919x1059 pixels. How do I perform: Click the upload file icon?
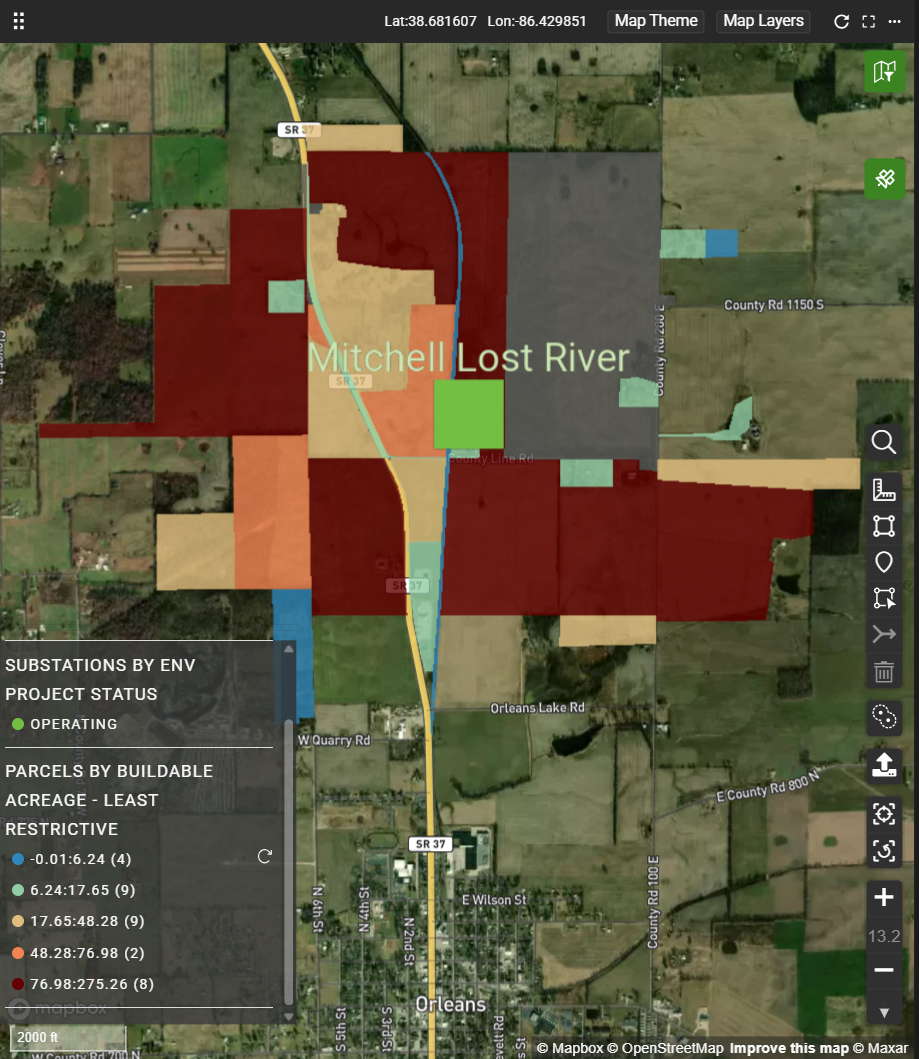click(x=883, y=765)
